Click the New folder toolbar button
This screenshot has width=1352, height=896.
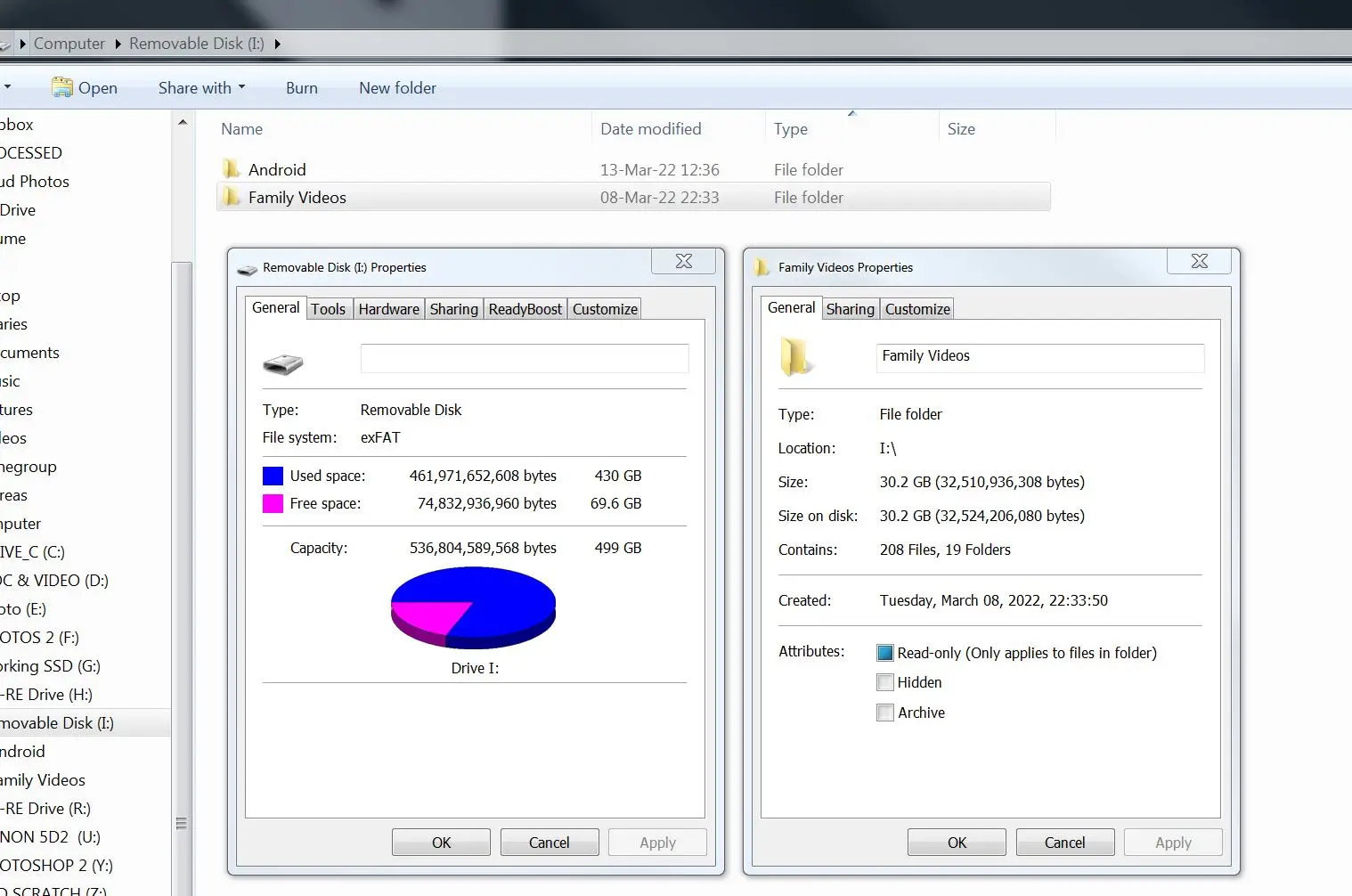click(x=397, y=87)
